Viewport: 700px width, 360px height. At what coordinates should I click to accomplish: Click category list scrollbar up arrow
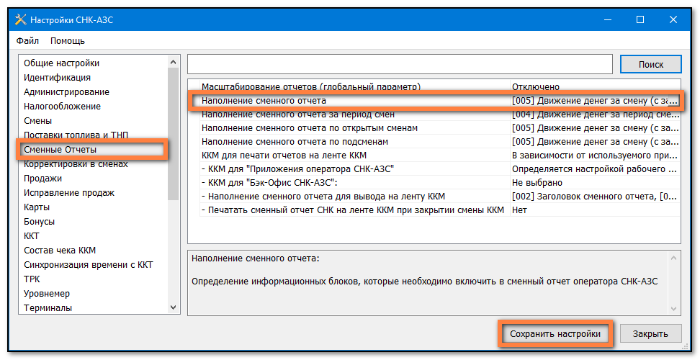[x=174, y=63]
